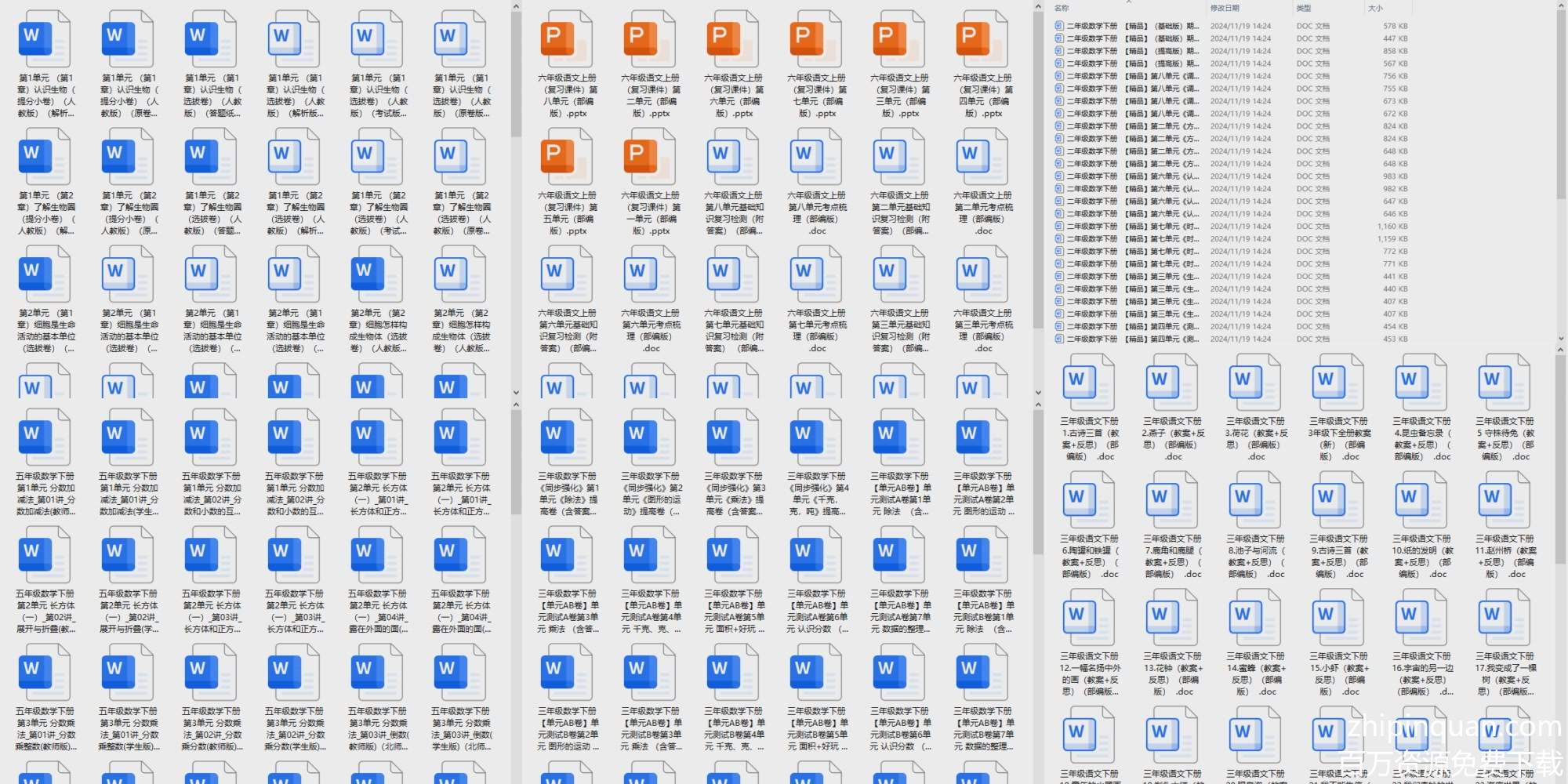The width and height of the screenshot is (1568, 784).
Task: Click scroll-down arrow of 六年级语文上册 panel
Action: pos(1038,393)
